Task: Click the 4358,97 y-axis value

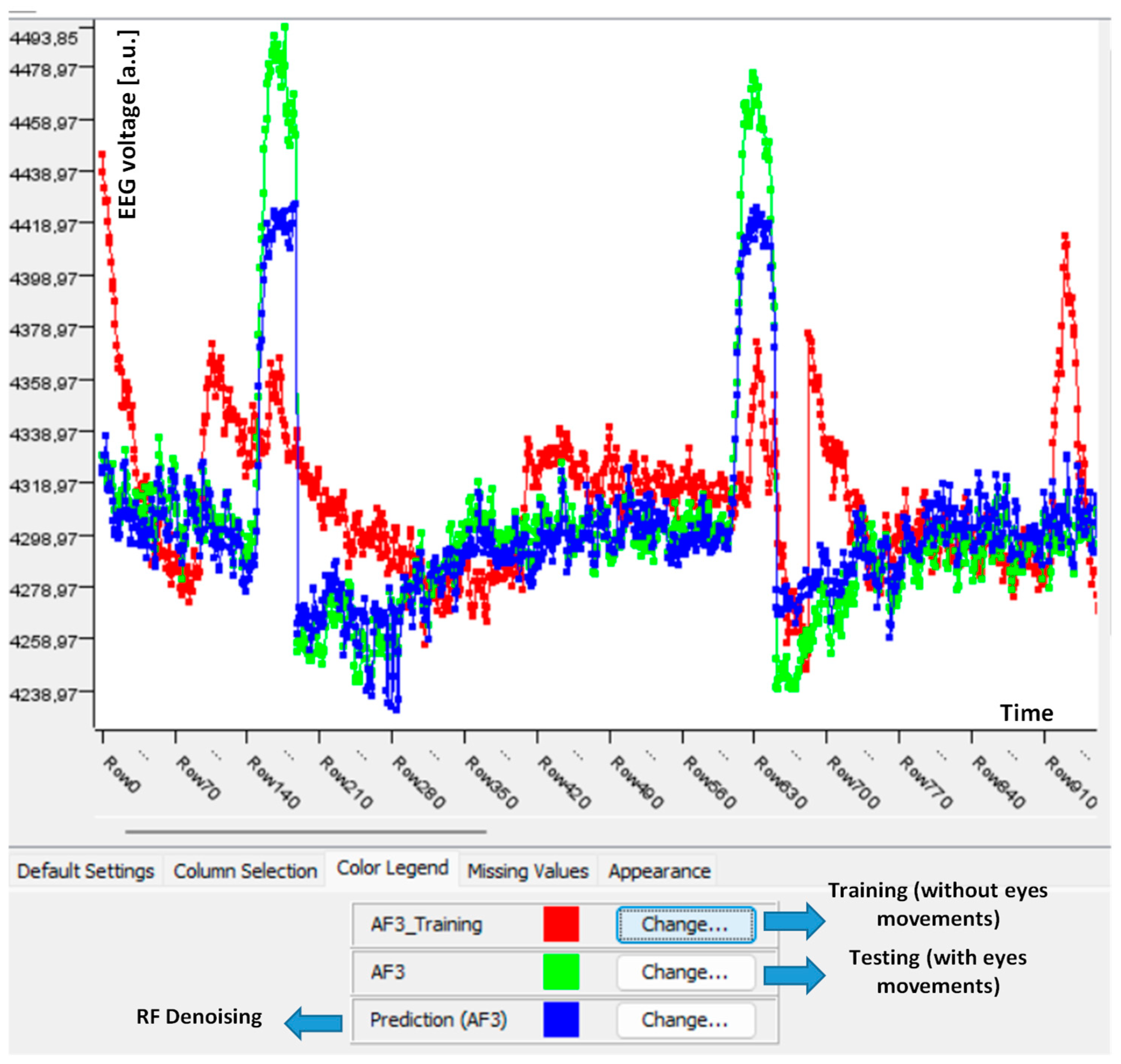Action: tap(44, 383)
